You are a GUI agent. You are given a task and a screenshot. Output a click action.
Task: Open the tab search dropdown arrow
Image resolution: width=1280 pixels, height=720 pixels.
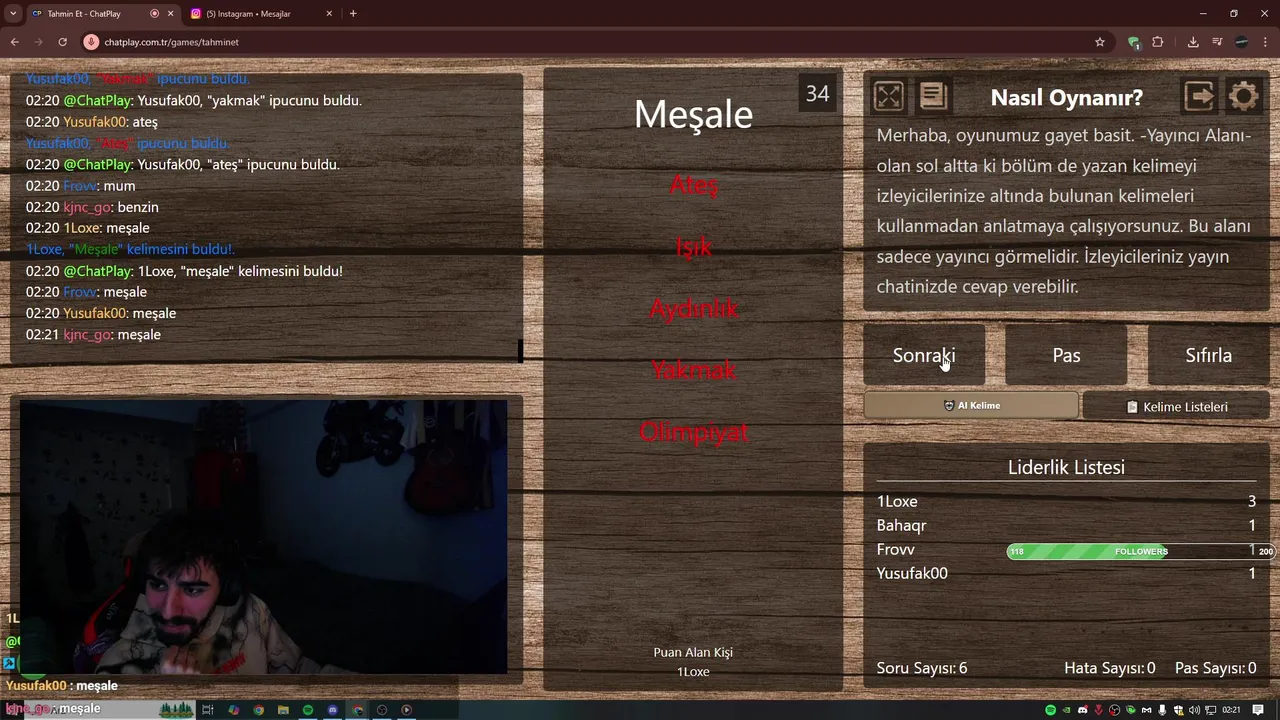pyautogui.click(x=13, y=14)
